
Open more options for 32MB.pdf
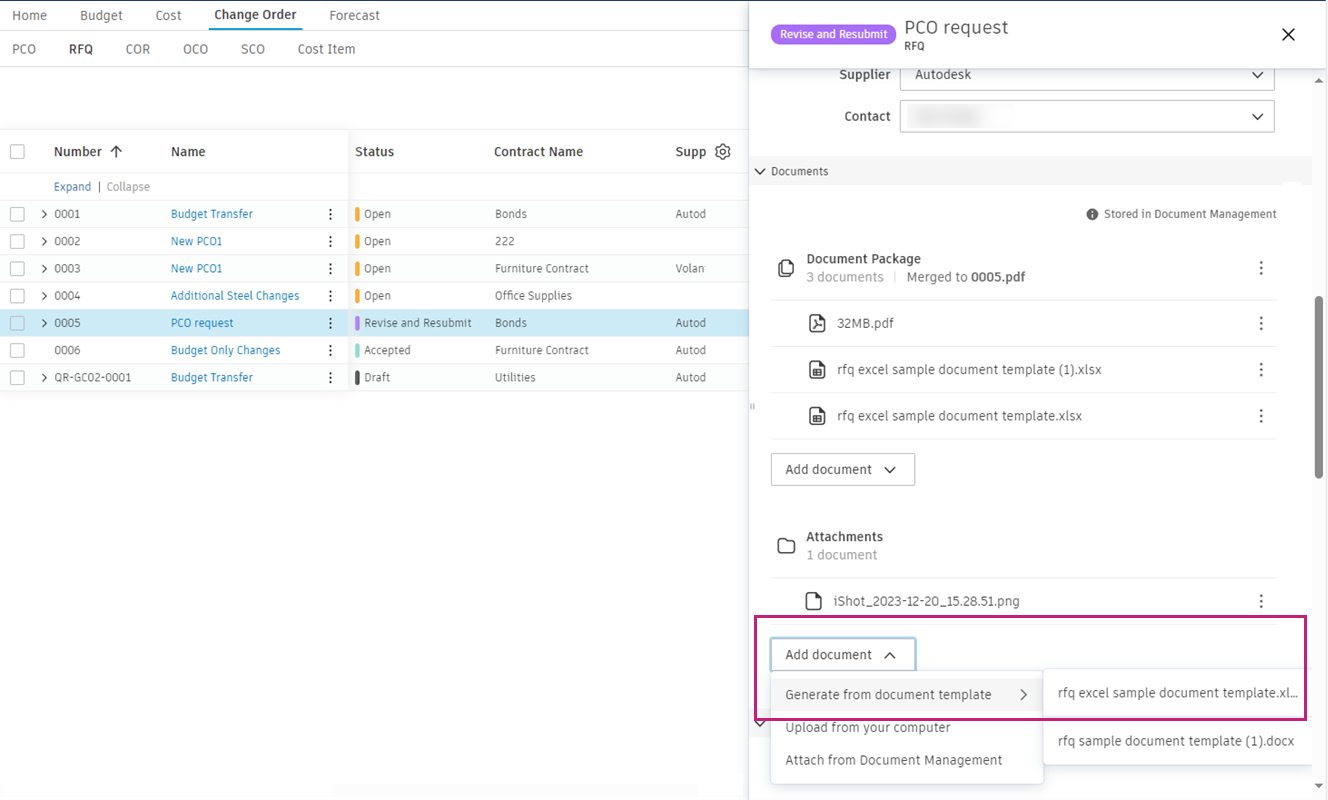coord(1261,323)
